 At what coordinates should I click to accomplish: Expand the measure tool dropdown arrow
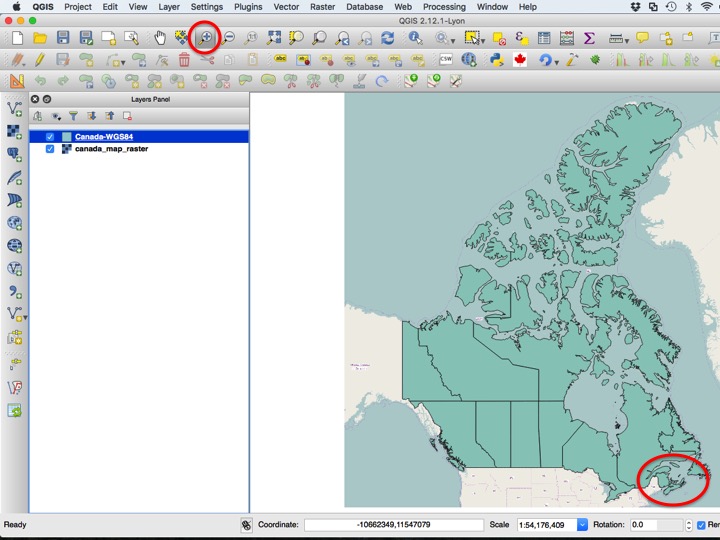(x=626, y=41)
